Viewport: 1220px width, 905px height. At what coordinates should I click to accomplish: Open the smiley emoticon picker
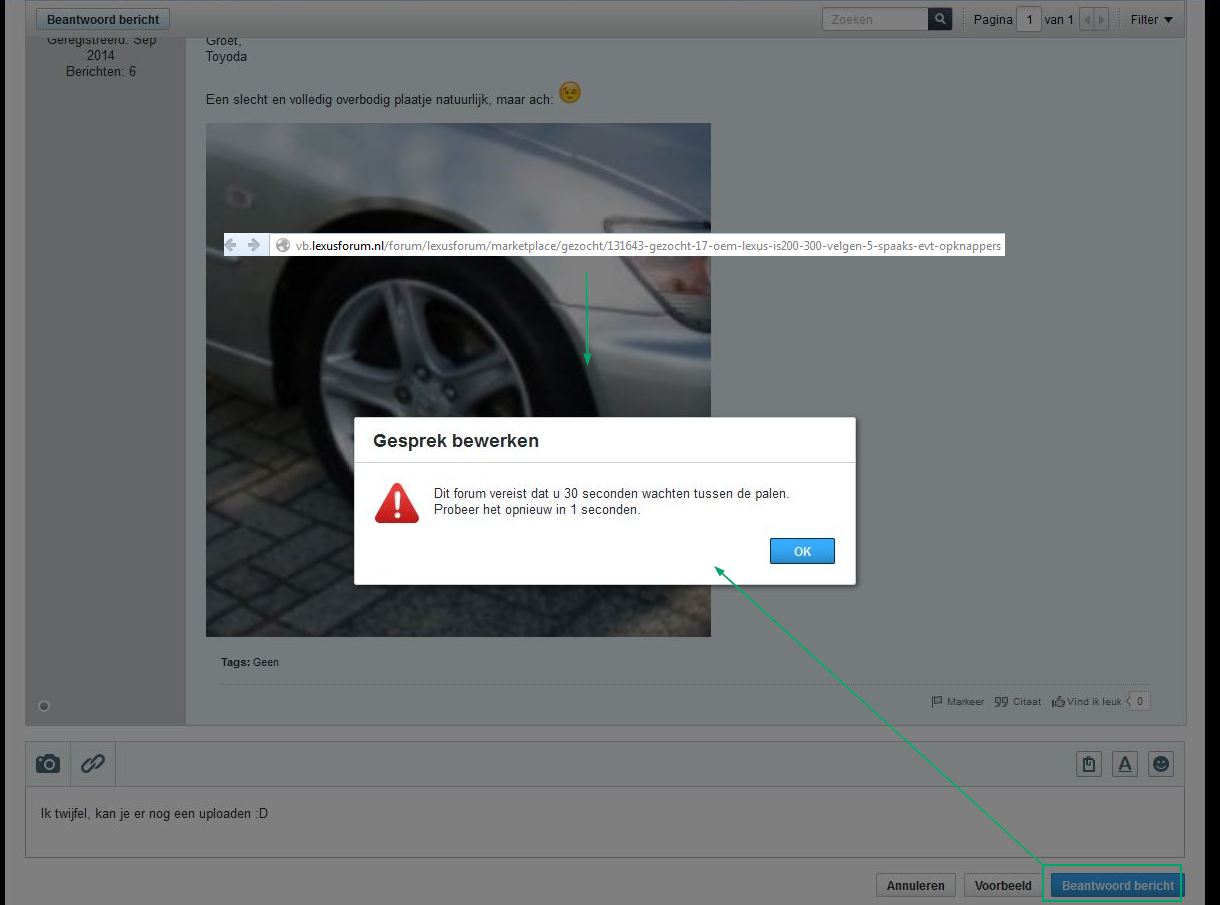click(1161, 764)
